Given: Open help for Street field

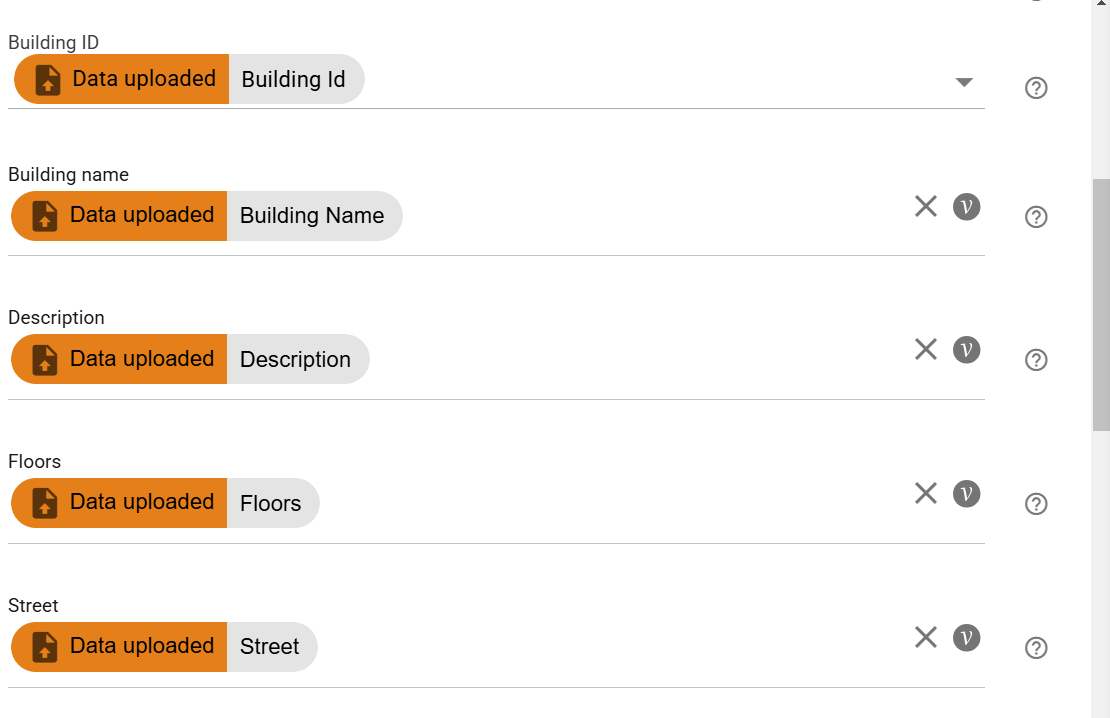Looking at the screenshot, I should [x=1036, y=648].
